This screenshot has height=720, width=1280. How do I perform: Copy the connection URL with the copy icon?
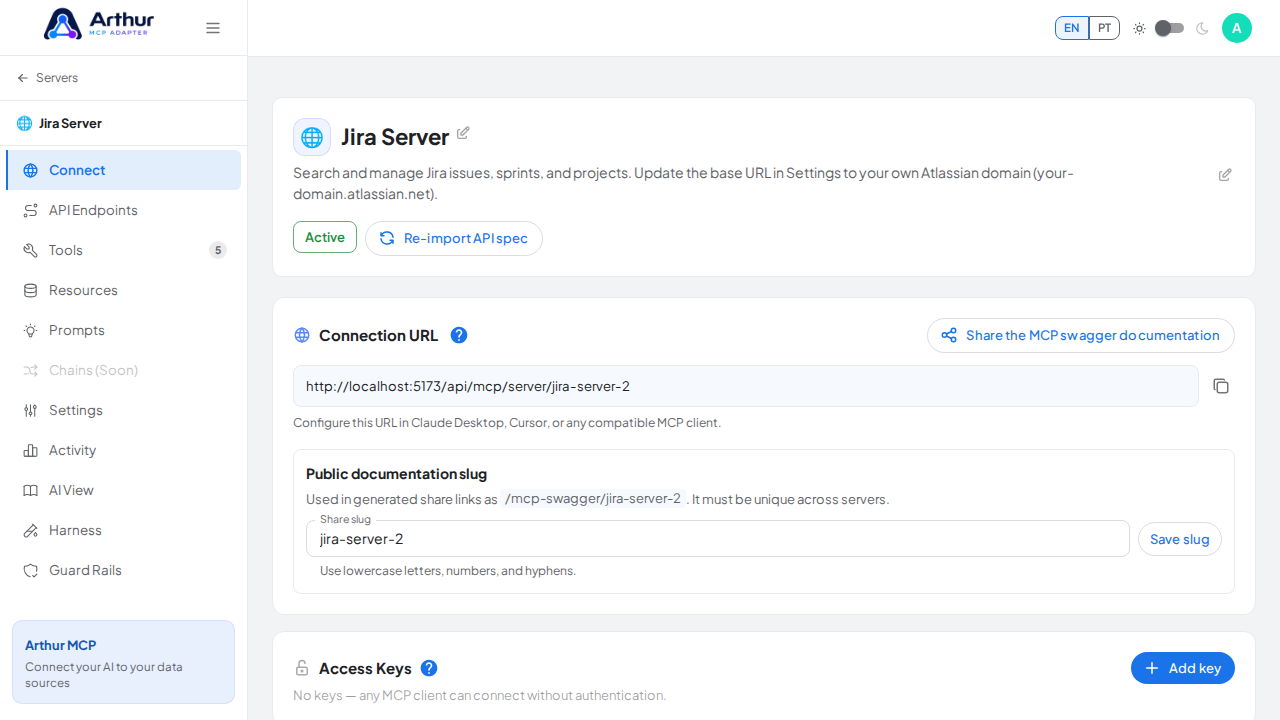pos(1221,386)
